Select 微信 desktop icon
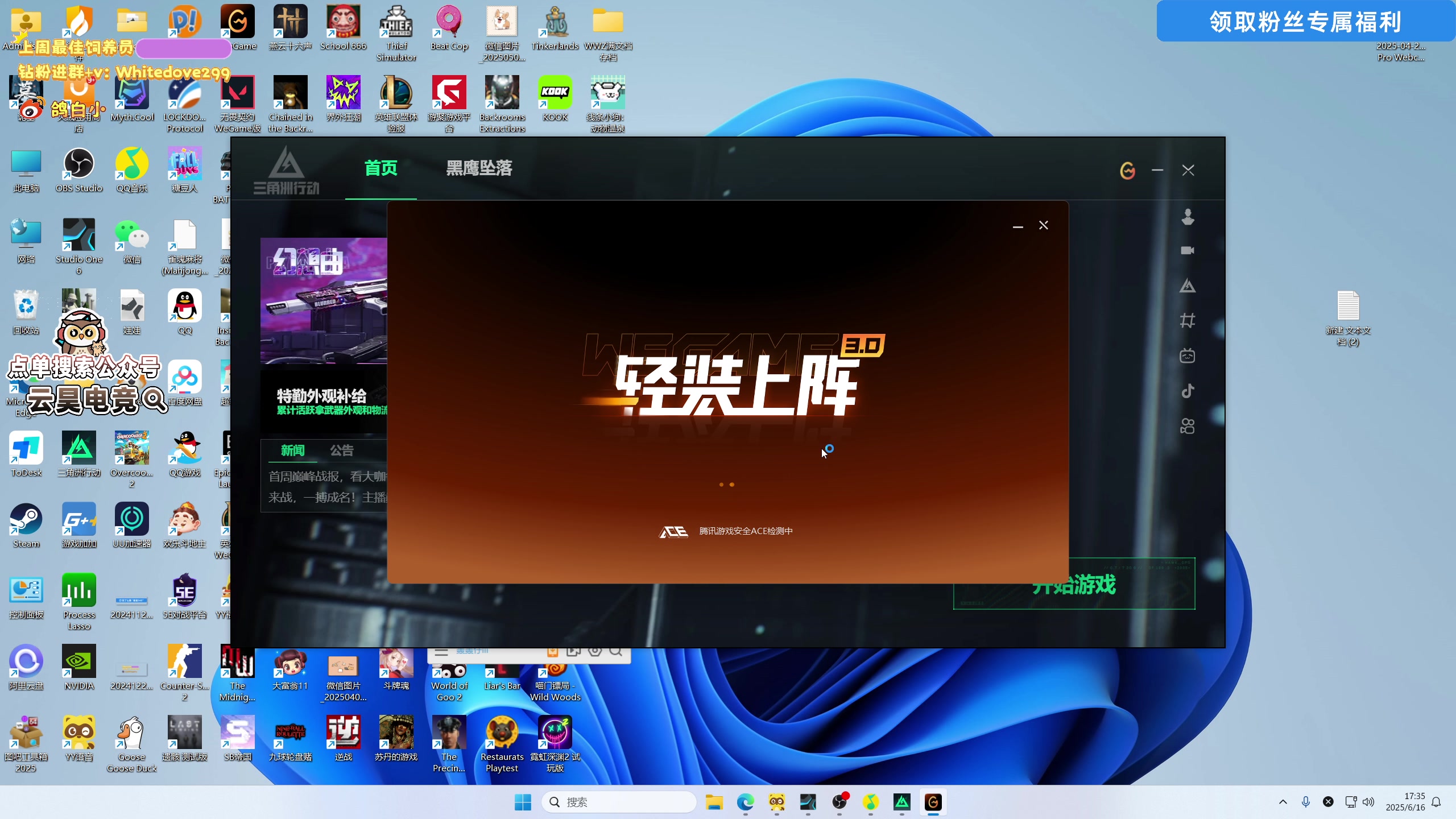The image size is (1456, 819). [x=132, y=241]
